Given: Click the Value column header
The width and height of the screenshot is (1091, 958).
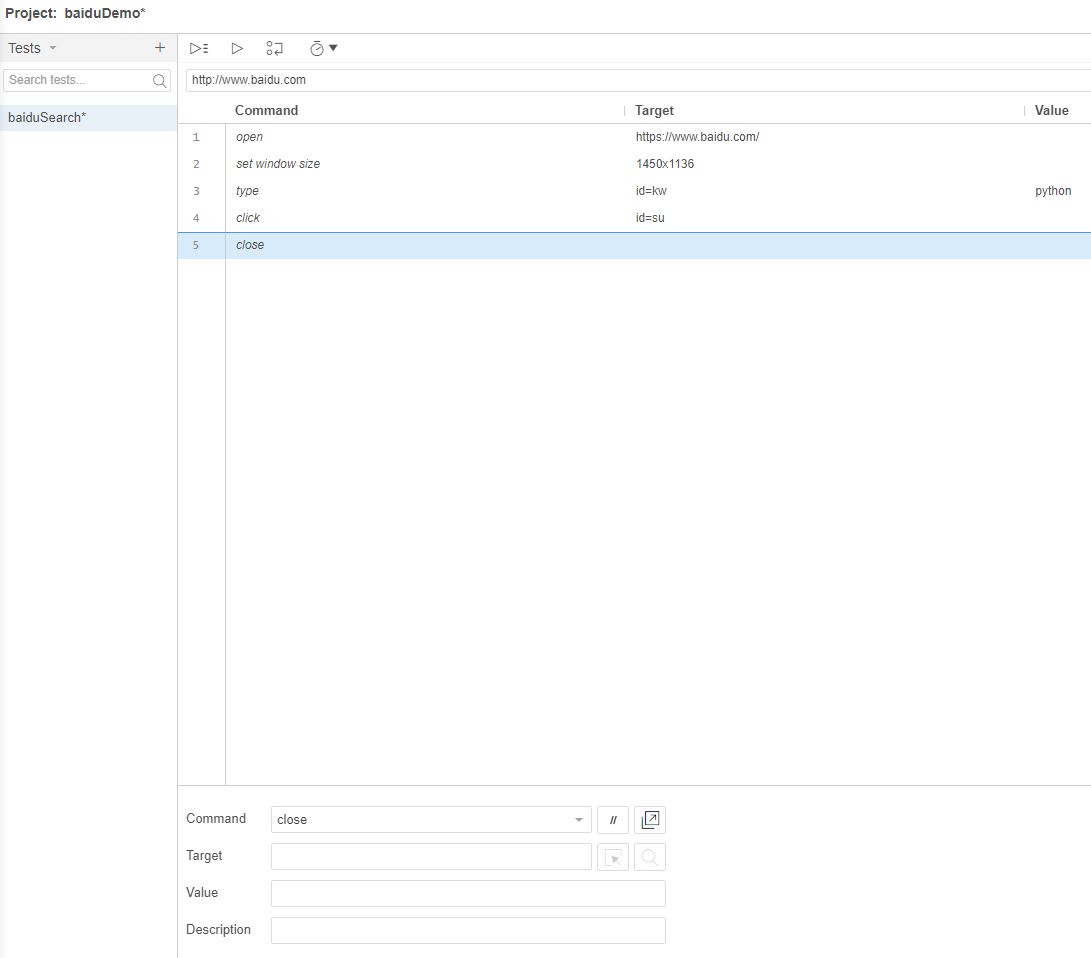Looking at the screenshot, I should coord(1051,111).
